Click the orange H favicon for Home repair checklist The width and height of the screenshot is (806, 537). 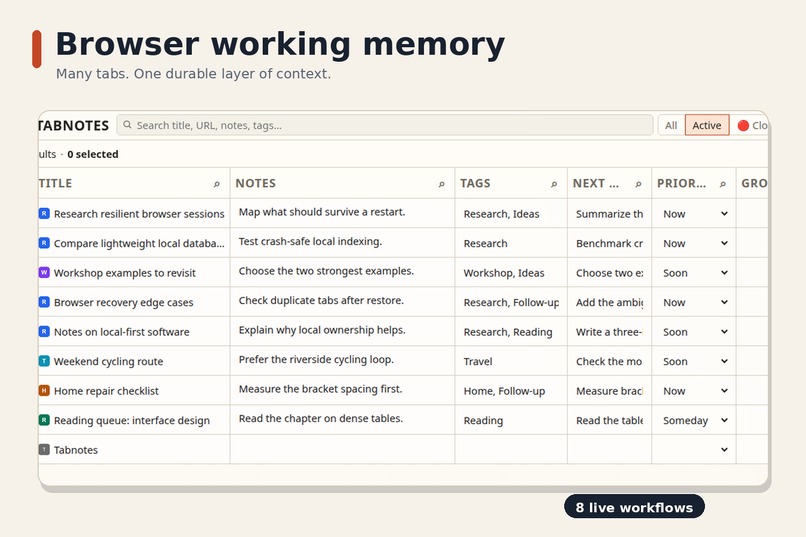coord(44,391)
